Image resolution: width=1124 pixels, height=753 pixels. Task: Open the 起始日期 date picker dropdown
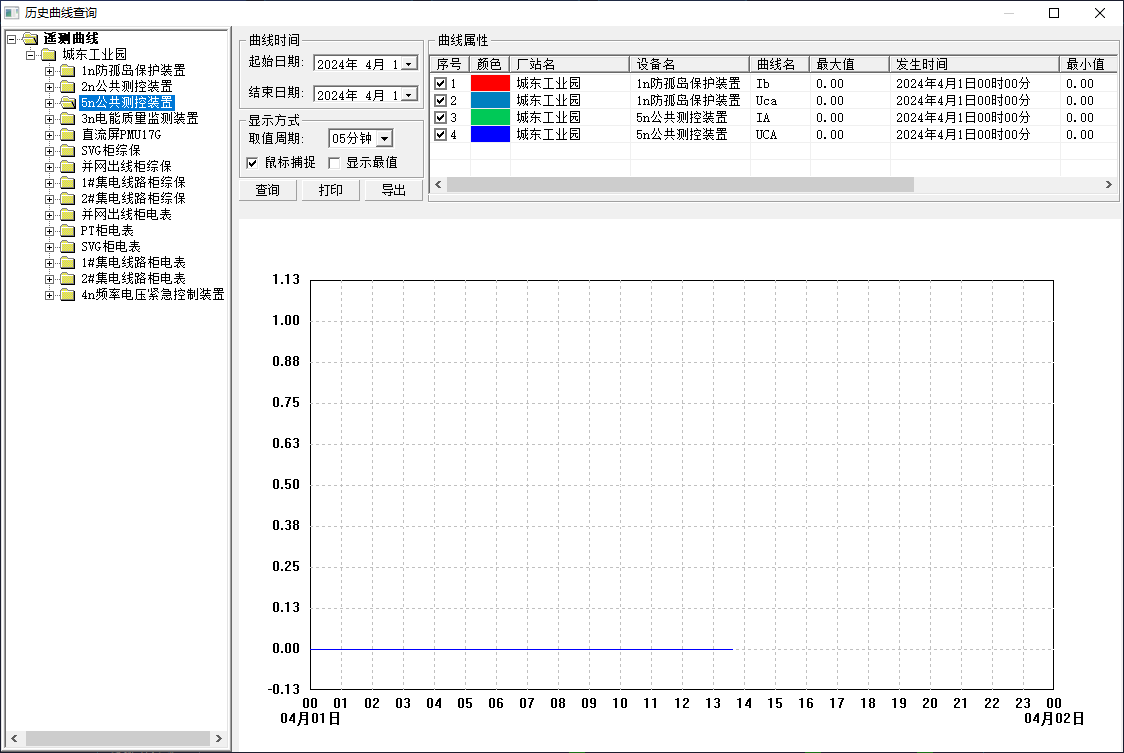click(x=409, y=64)
